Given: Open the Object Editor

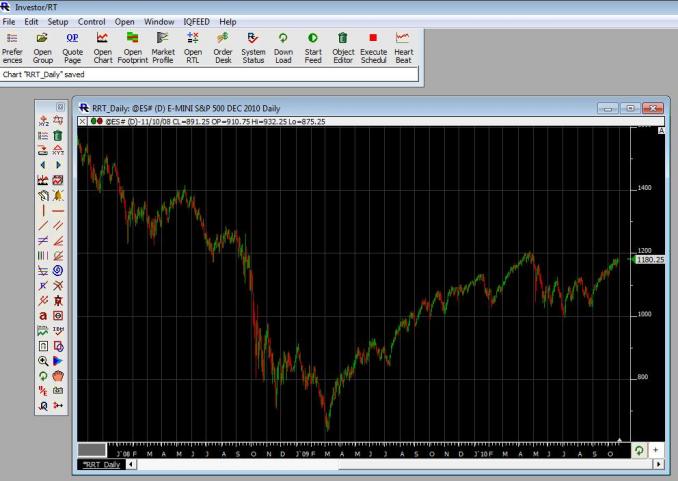Looking at the screenshot, I should pyautogui.click(x=343, y=46).
